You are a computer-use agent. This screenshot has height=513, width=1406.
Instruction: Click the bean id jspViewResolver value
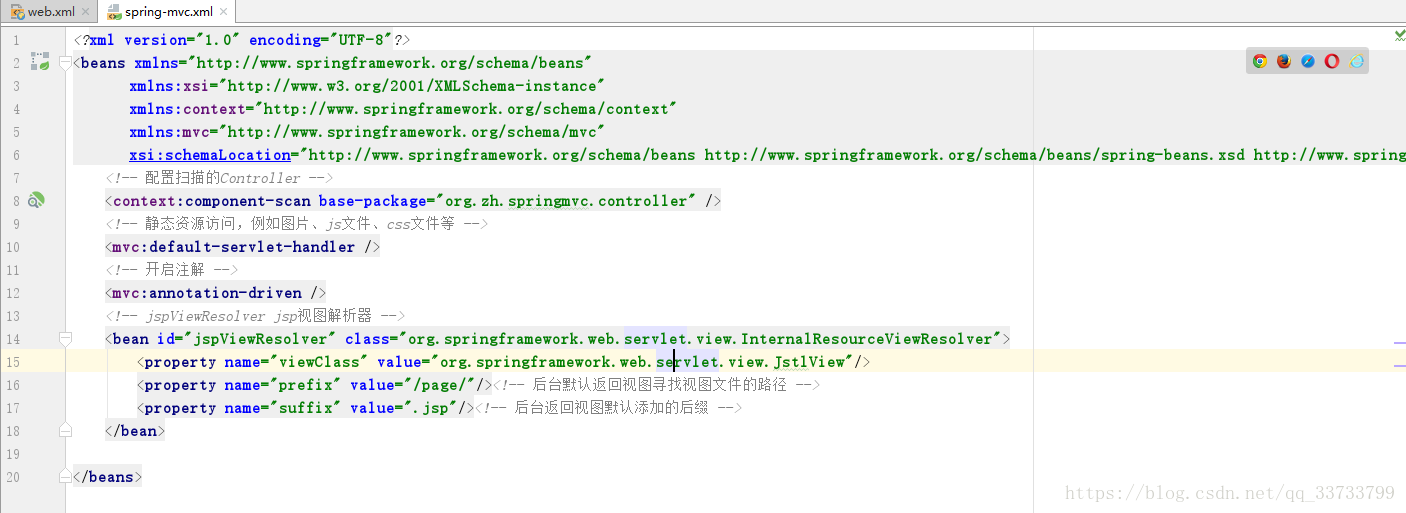(x=260, y=339)
